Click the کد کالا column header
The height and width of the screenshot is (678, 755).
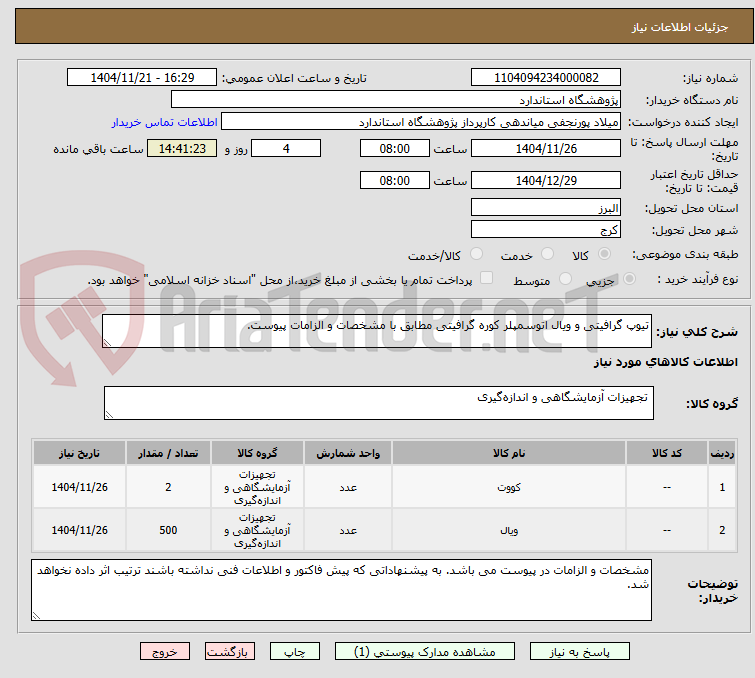tap(667, 453)
